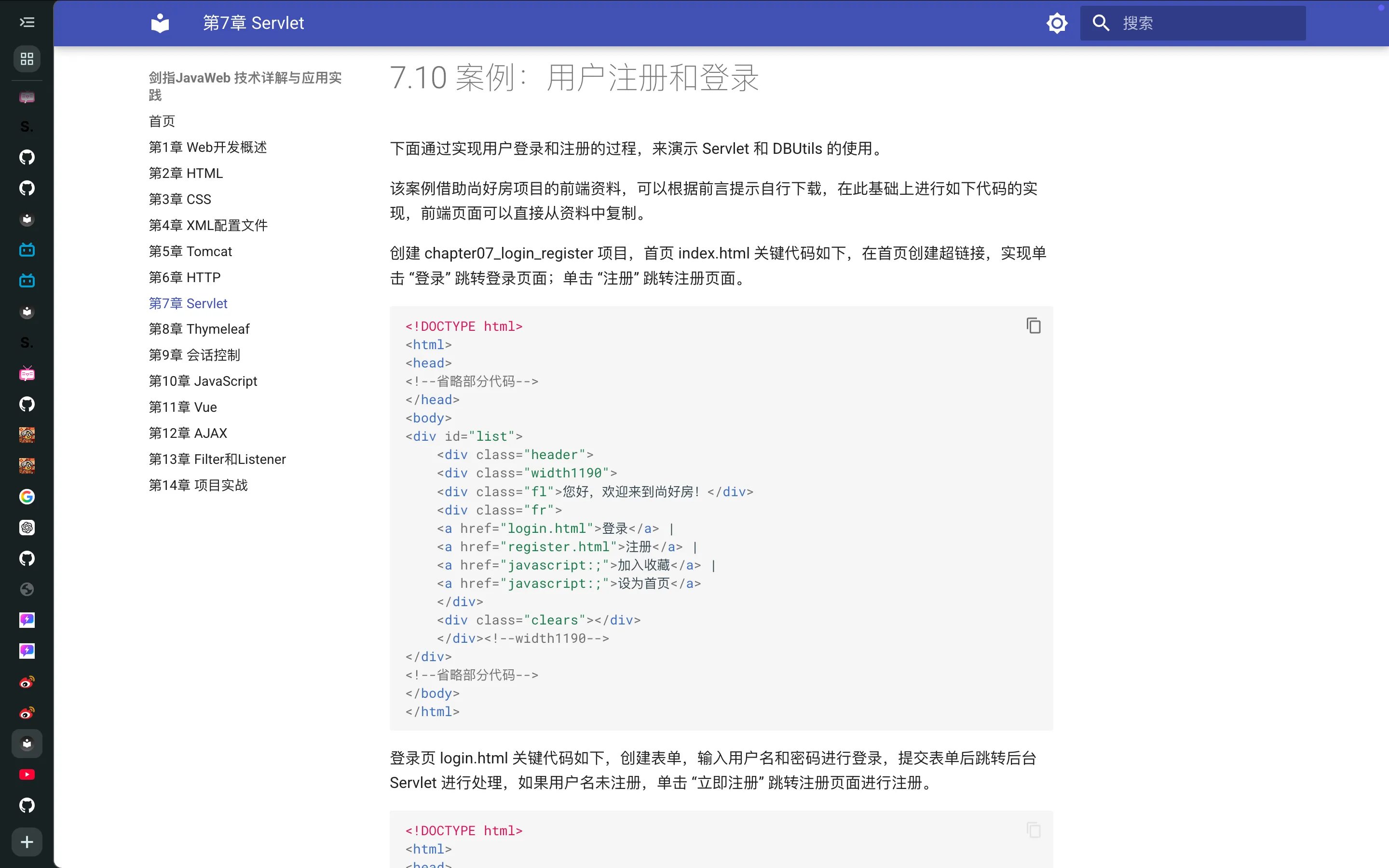Click the code line containing 加入收藏
Screen dimensions: 1389x868
tap(576, 565)
